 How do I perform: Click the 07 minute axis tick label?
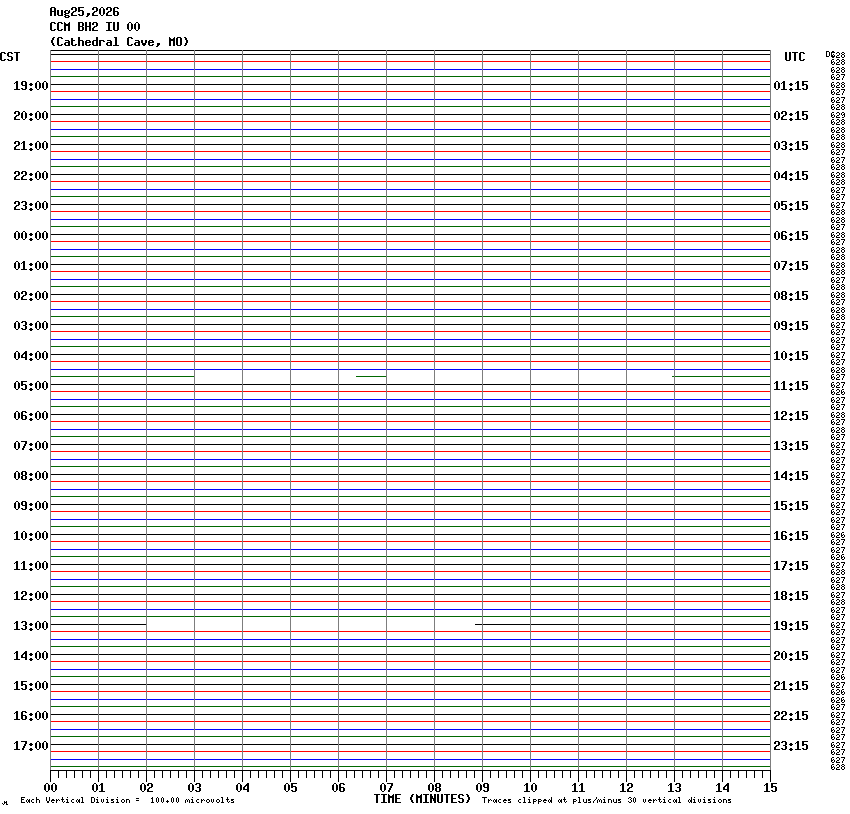tap(387, 788)
